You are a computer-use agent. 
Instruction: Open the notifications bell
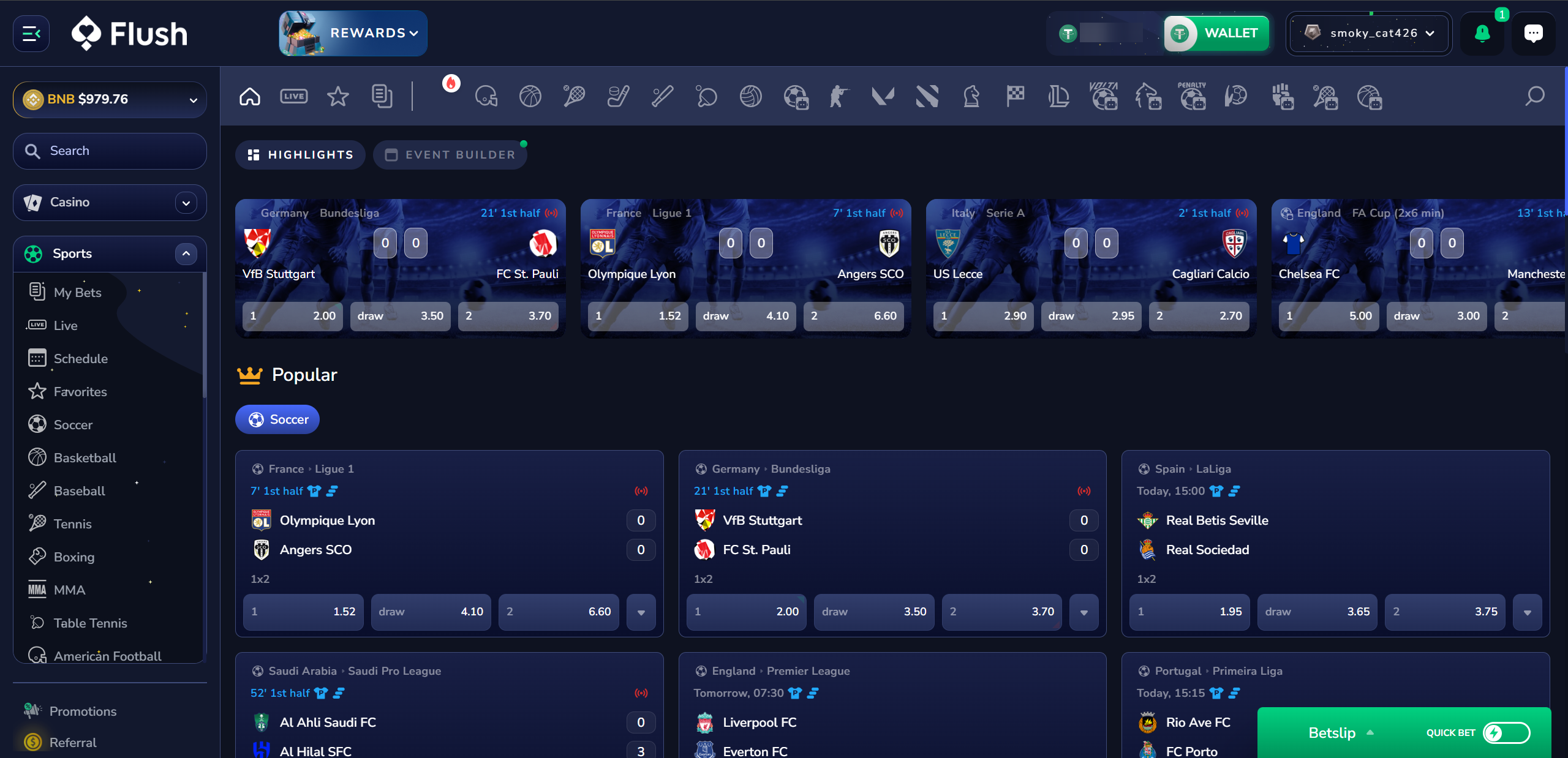1482,34
